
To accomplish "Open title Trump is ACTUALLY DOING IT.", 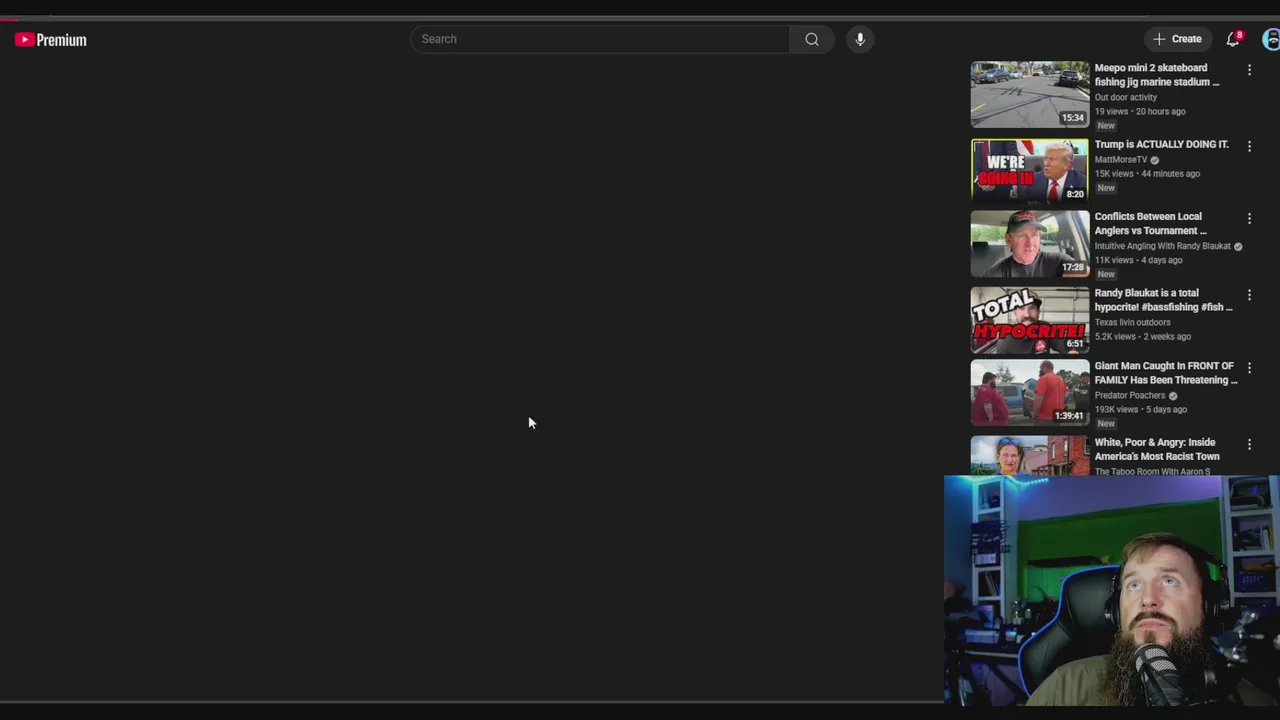I will coord(1162,144).
